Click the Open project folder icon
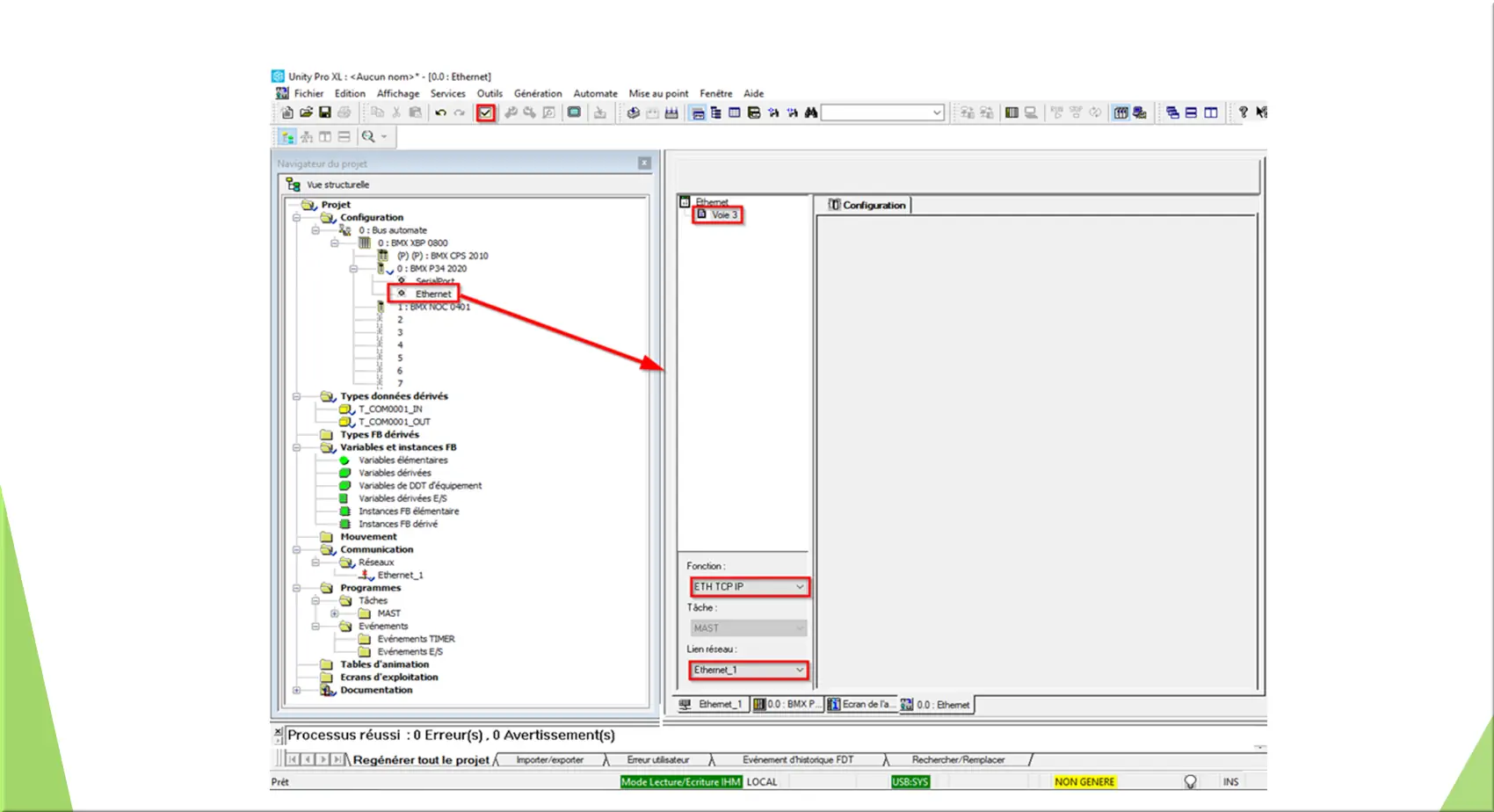Image resolution: width=1494 pixels, height=812 pixels. 306,112
